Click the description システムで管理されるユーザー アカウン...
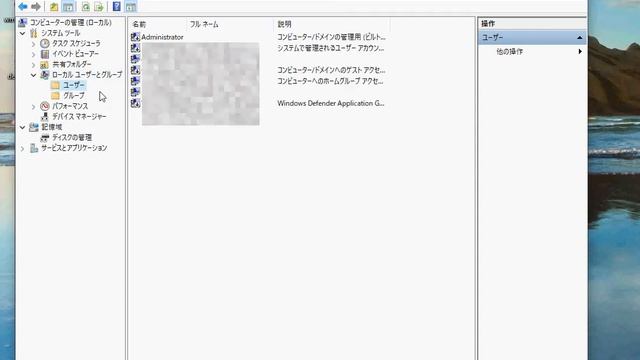 click(x=330, y=48)
